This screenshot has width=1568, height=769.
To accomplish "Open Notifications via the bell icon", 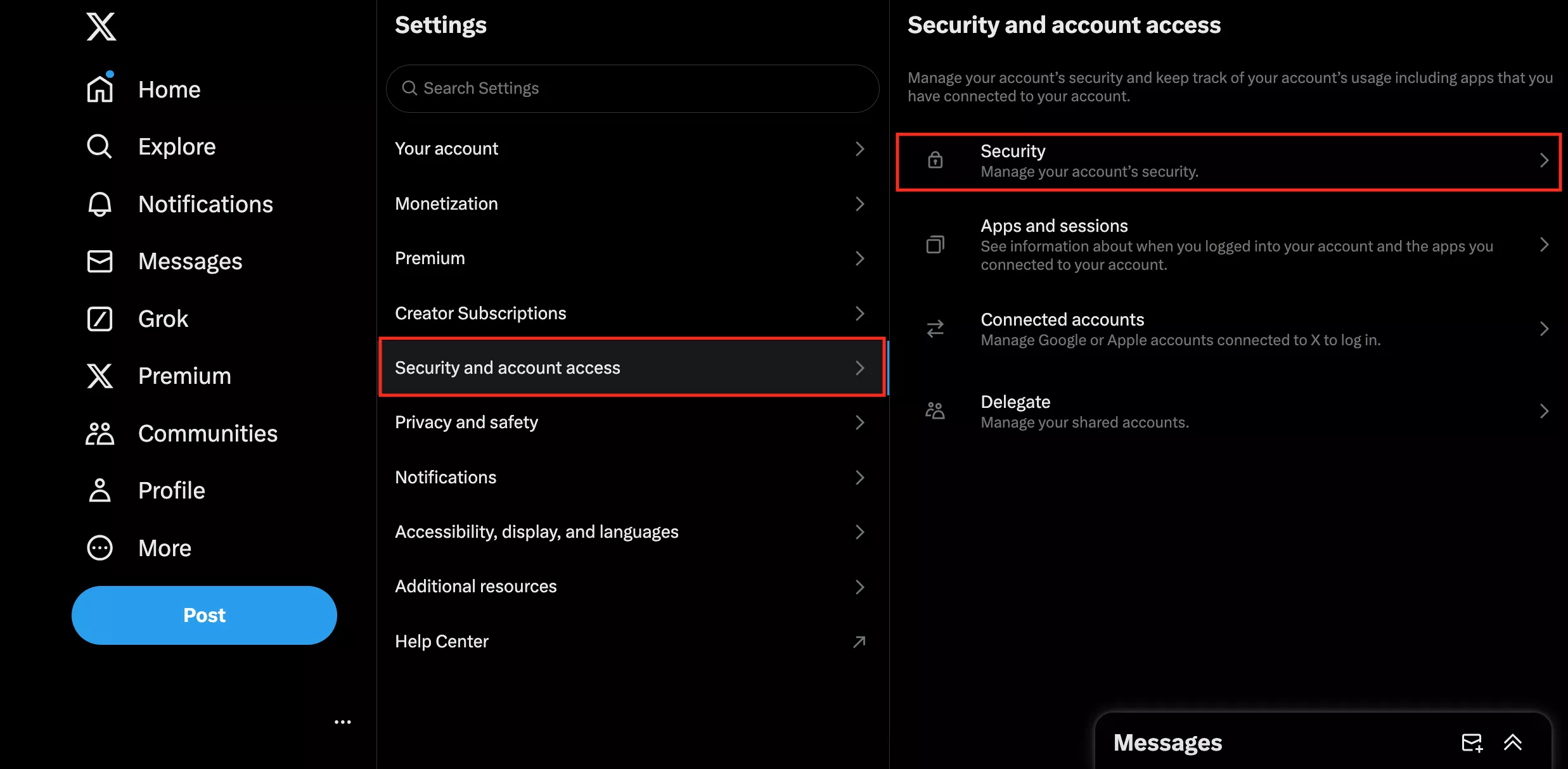I will click(100, 204).
